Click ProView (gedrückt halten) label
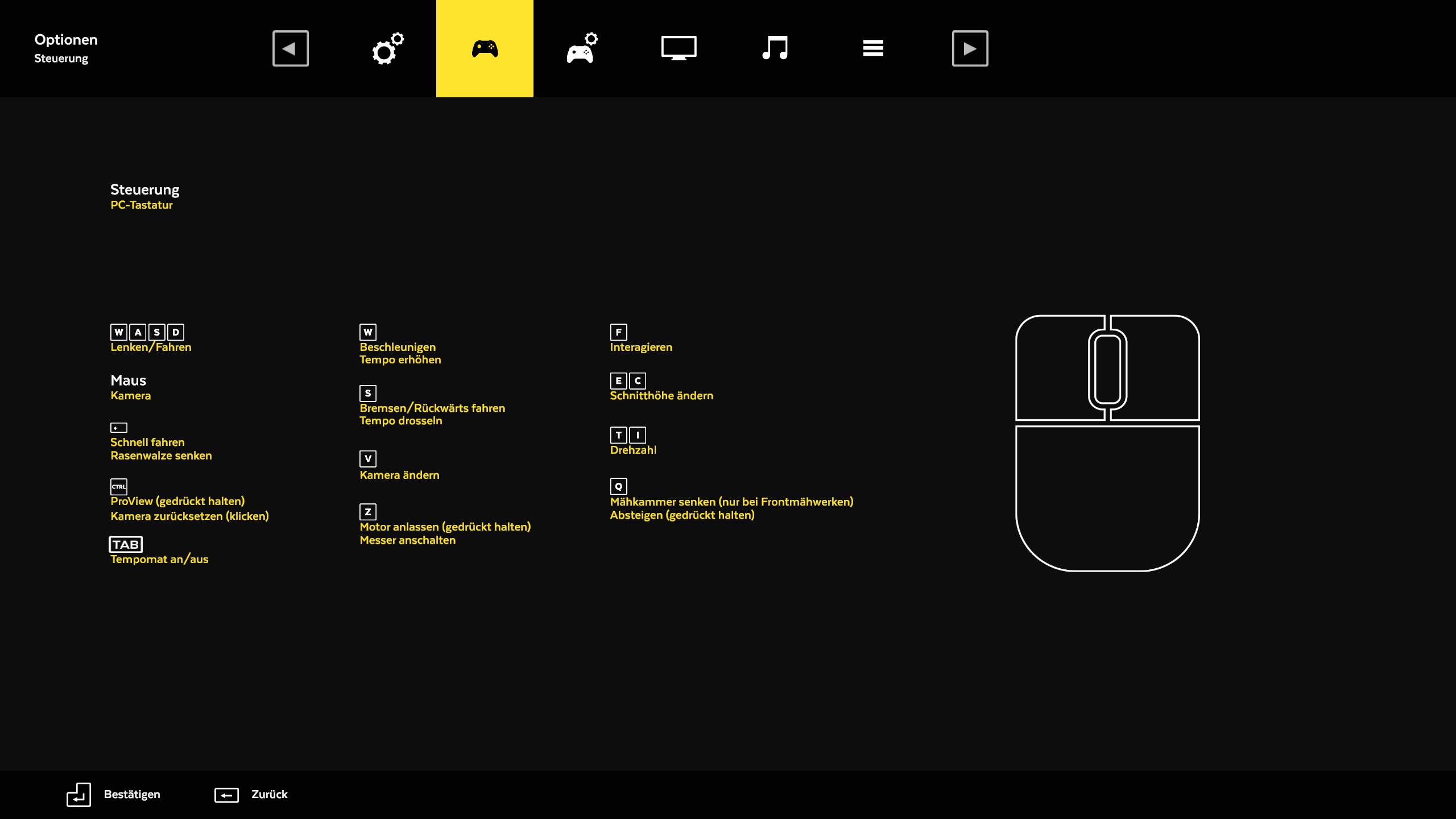The height and width of the screenshot is (819, 1456). [177, 501]
